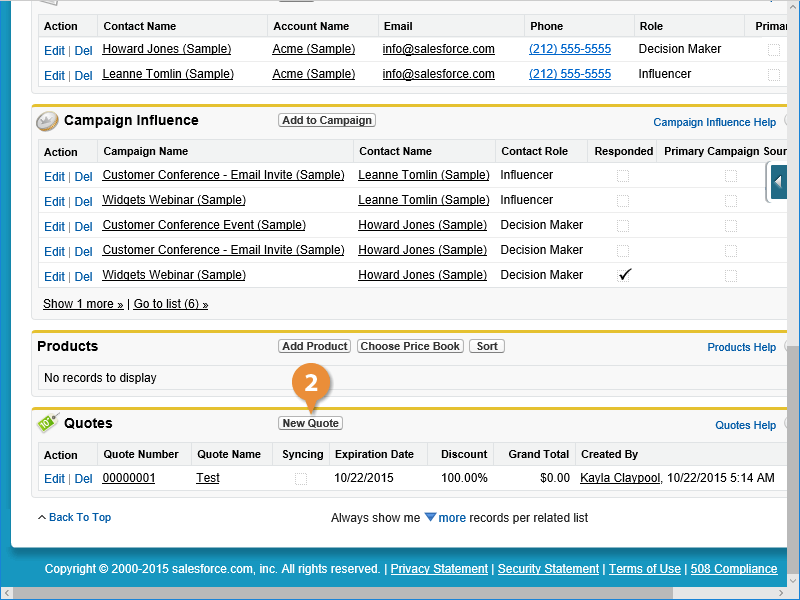Open quote number 00000001

point(129,478)
